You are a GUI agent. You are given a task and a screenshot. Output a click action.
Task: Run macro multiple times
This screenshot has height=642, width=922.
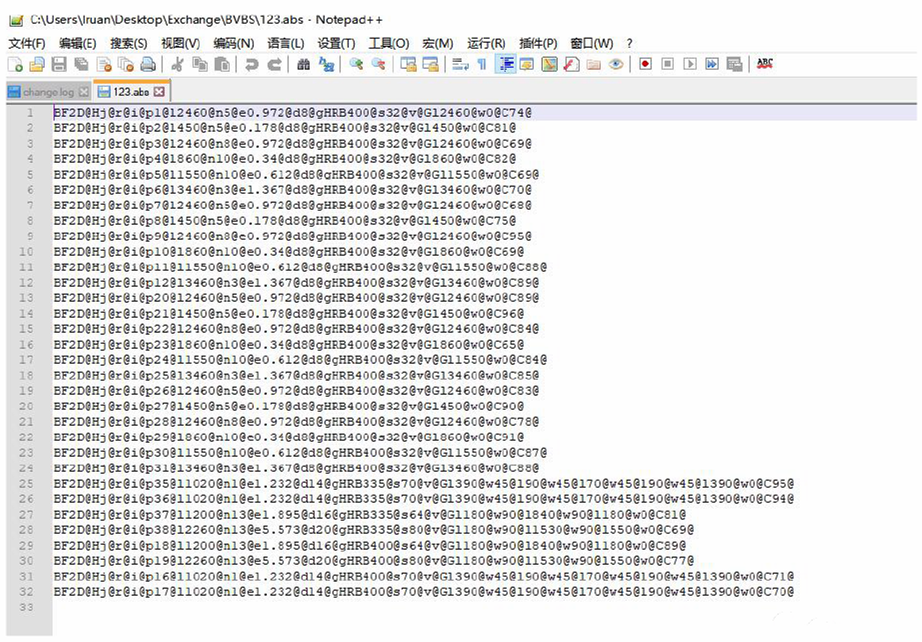pos(712,63)
